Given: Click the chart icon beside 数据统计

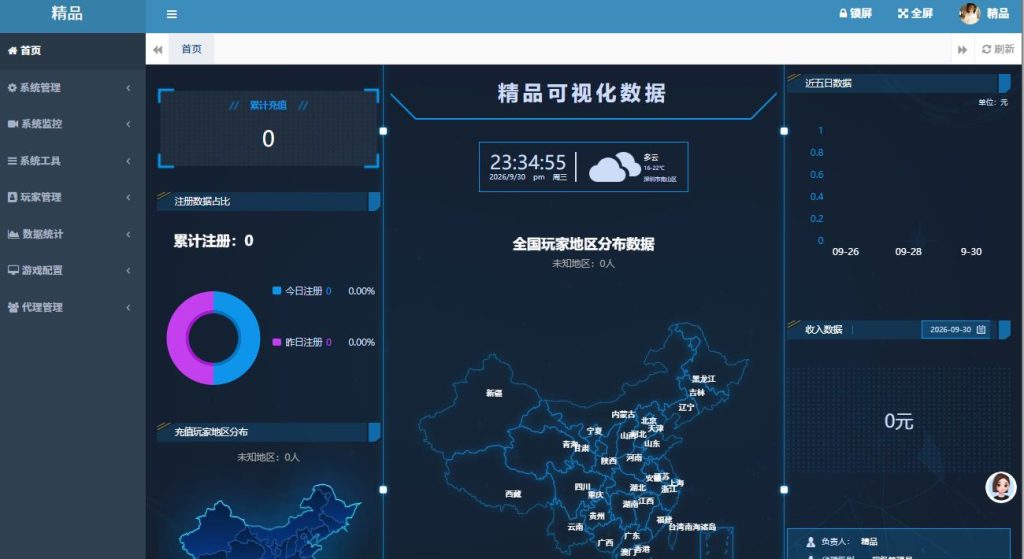Looking at the screenshot, I should 13,234.
